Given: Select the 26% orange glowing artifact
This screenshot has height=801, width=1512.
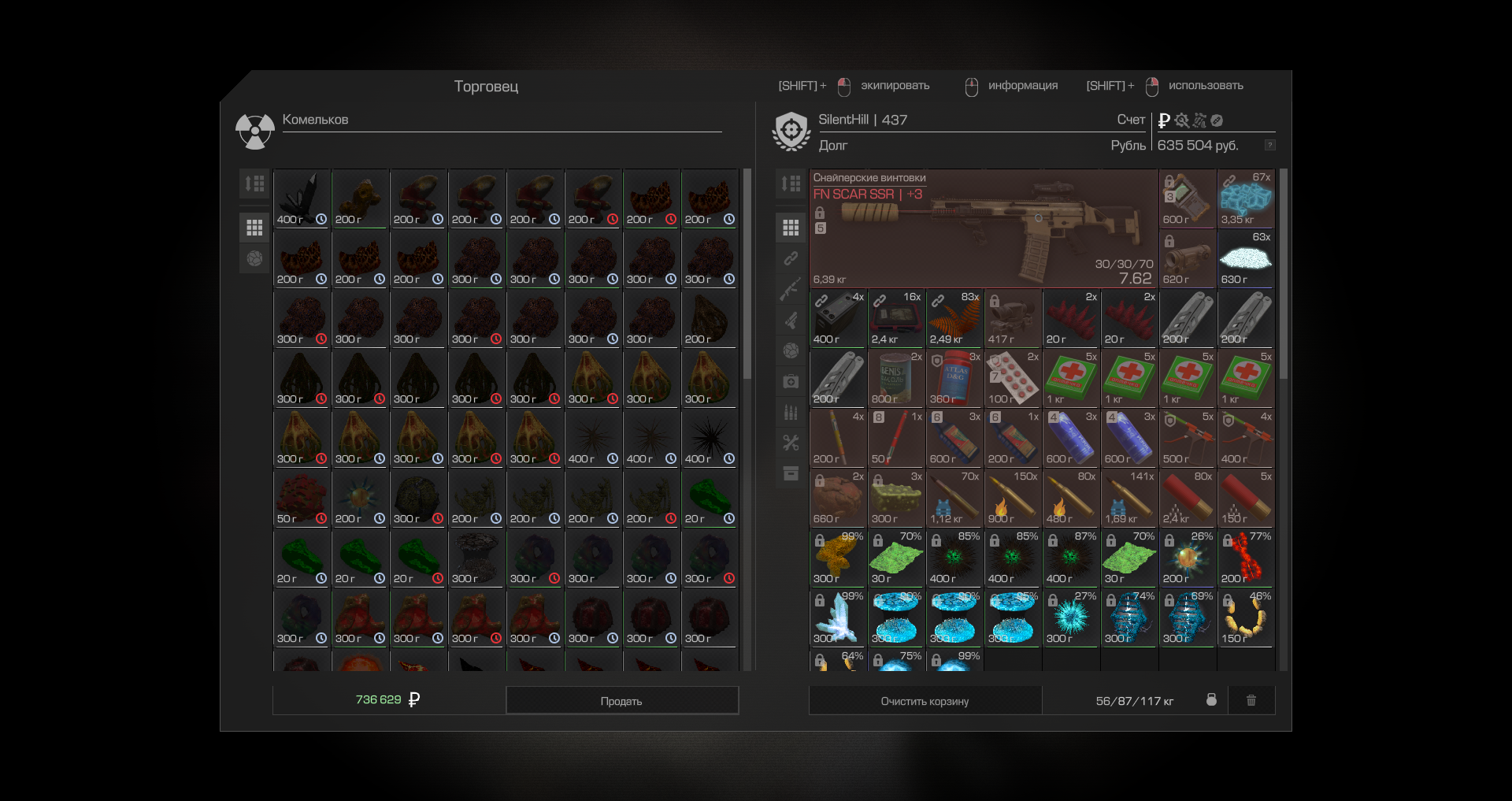Looking at the screenshot, I should (1188, 558).
